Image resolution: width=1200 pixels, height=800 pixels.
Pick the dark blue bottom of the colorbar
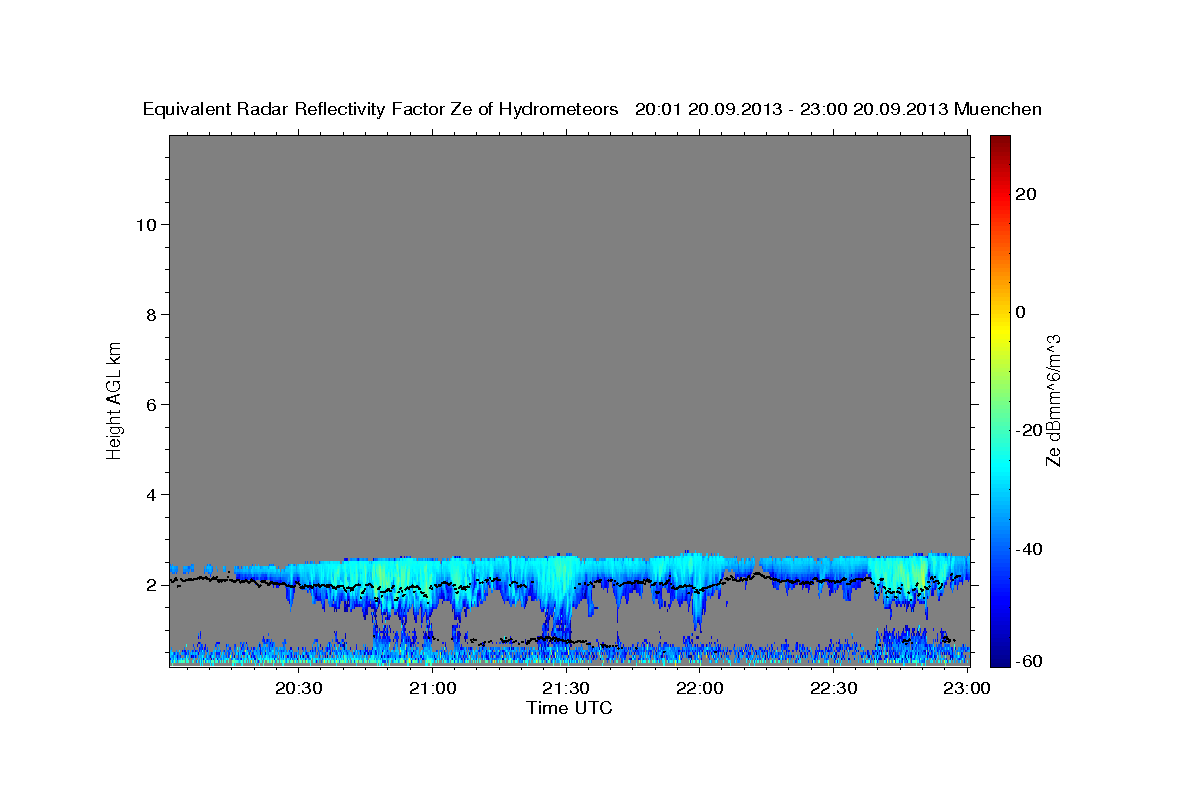tap(1000, 655)
